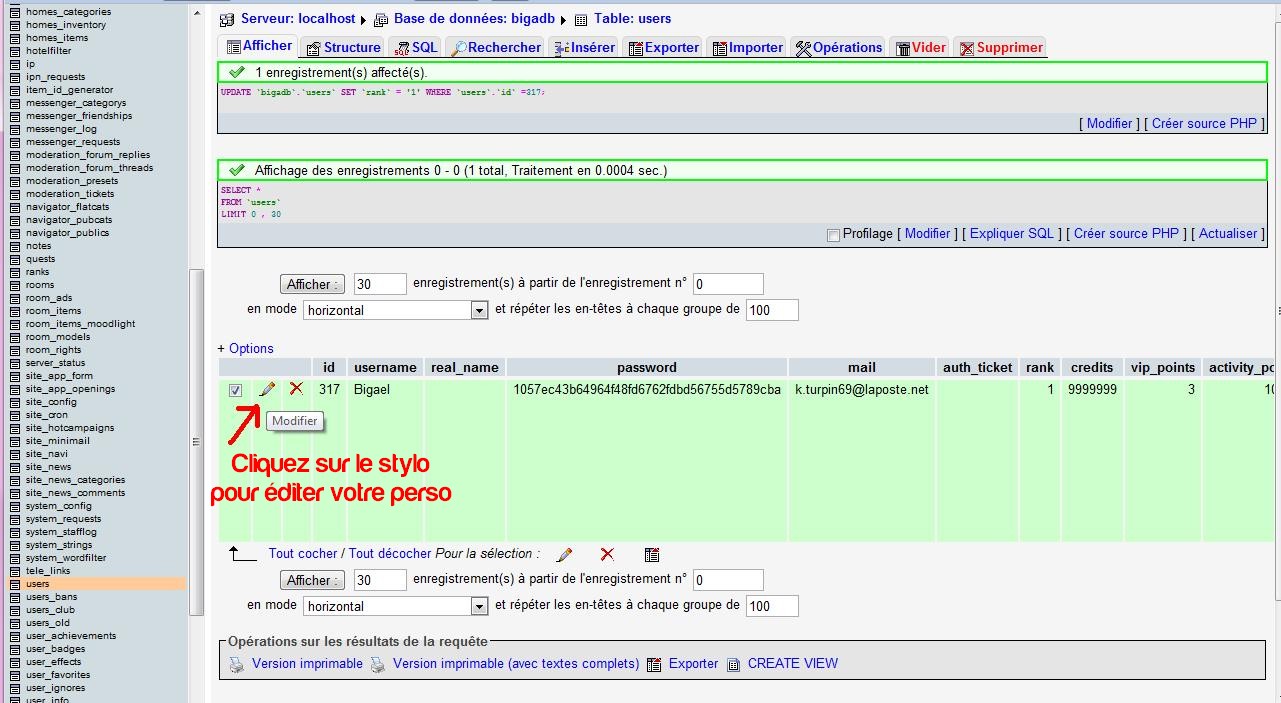Click the printer icon beside 'Version imprimable (avec textes complets)'
1281x703 pixels.
(x=378, y=664)
